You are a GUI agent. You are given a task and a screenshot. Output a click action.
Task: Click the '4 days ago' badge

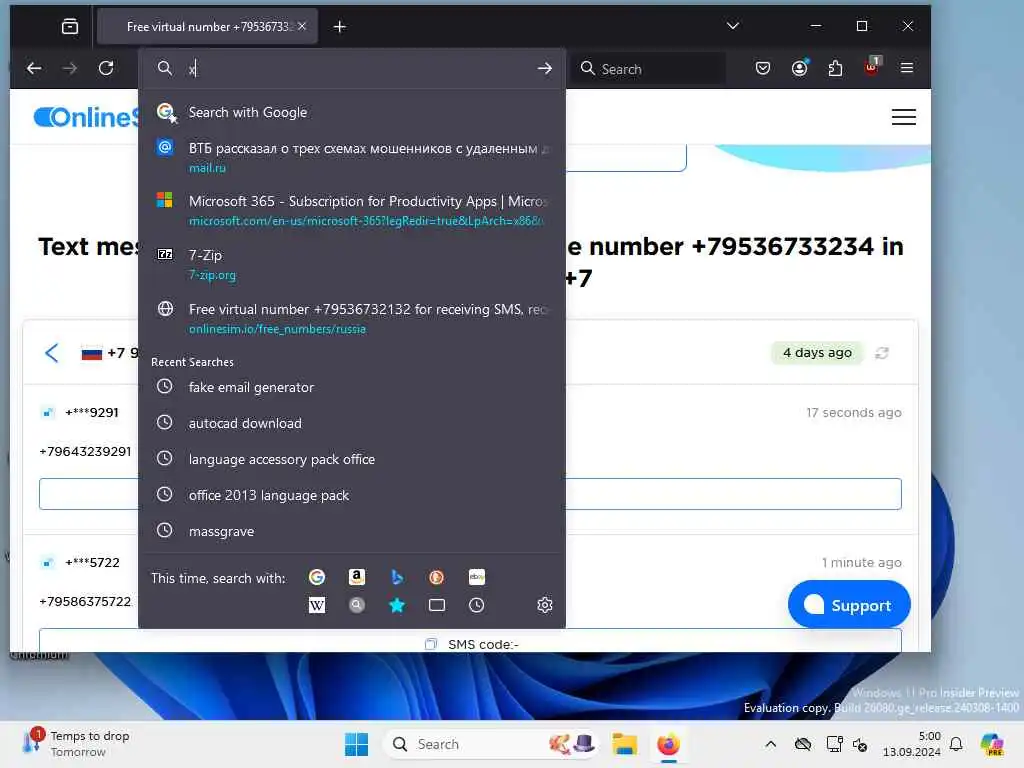pos(817,353)
